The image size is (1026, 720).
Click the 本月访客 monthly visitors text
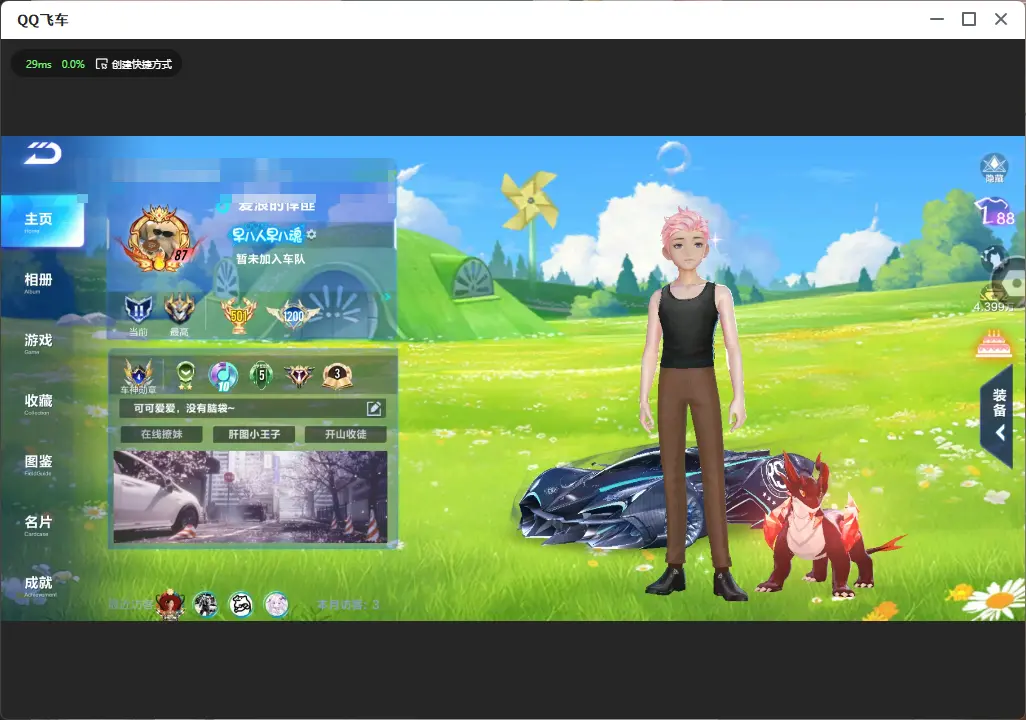pos(348,605)
